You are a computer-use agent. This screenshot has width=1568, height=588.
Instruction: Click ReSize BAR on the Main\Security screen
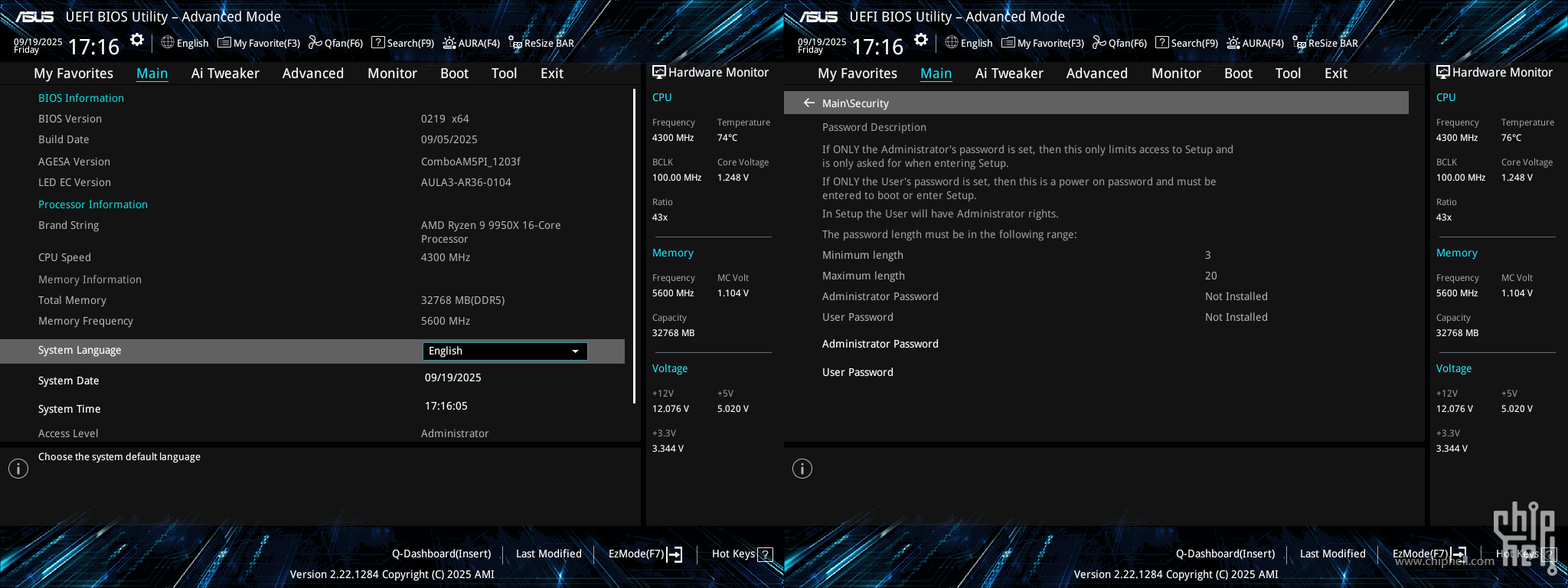(x=1325, y=43)
